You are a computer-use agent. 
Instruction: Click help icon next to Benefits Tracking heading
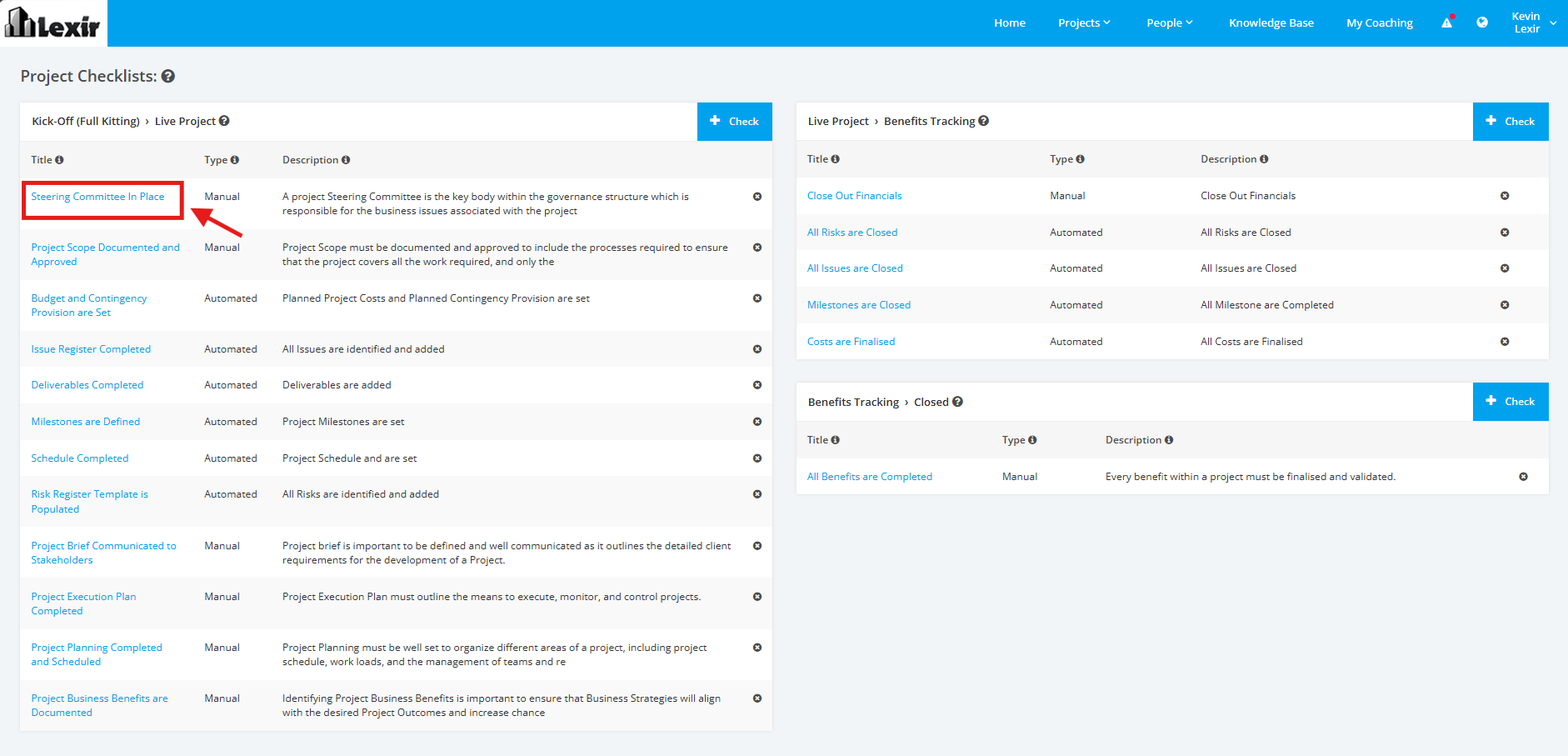coord(984,121)
